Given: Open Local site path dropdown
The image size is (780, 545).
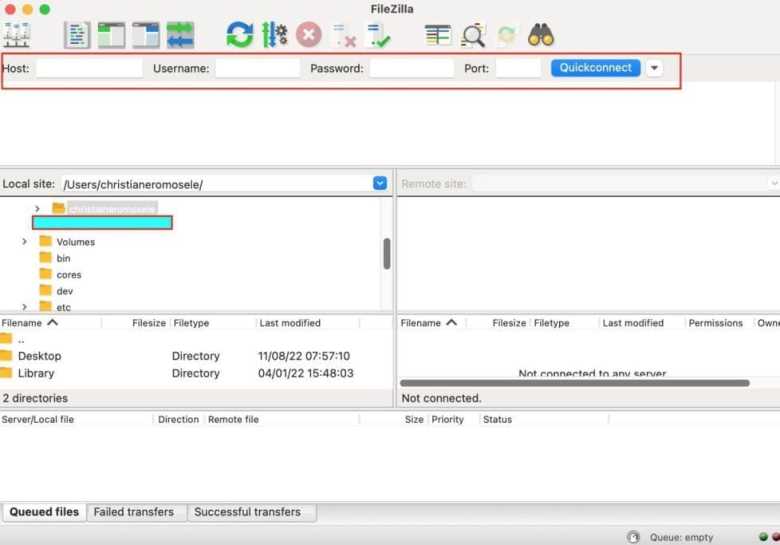Looking at the screenshot, I should tap(380, 183).
